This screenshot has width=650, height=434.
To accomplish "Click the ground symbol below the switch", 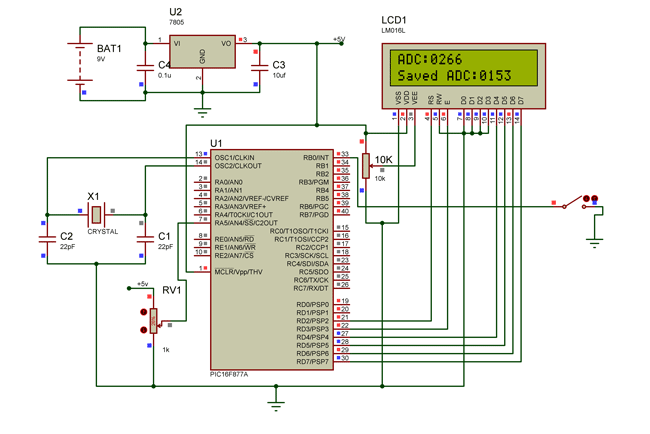I will (594, 243).
